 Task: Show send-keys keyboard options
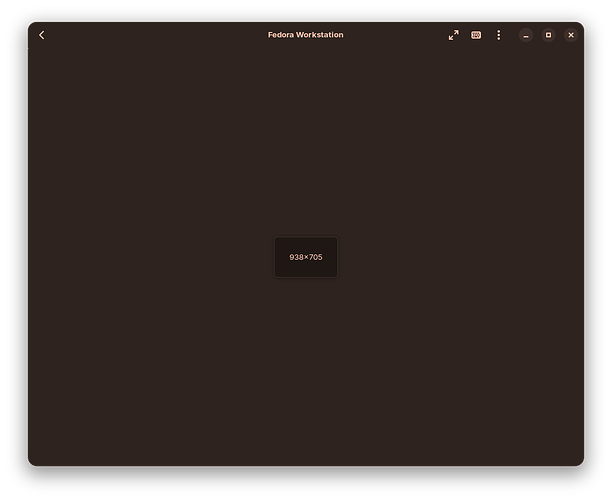click(476, 35)
